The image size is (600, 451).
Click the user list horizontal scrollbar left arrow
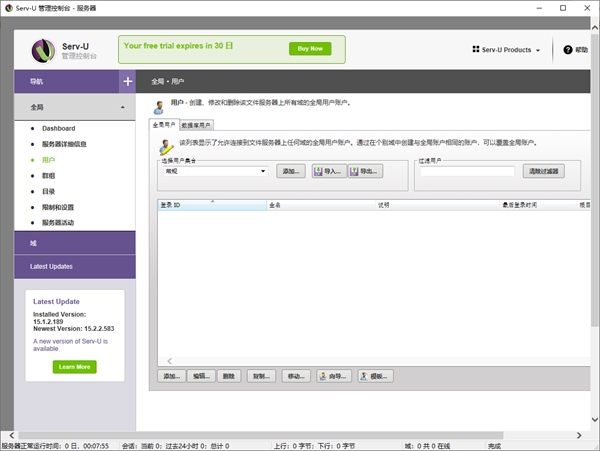click(x=169, y=360)
